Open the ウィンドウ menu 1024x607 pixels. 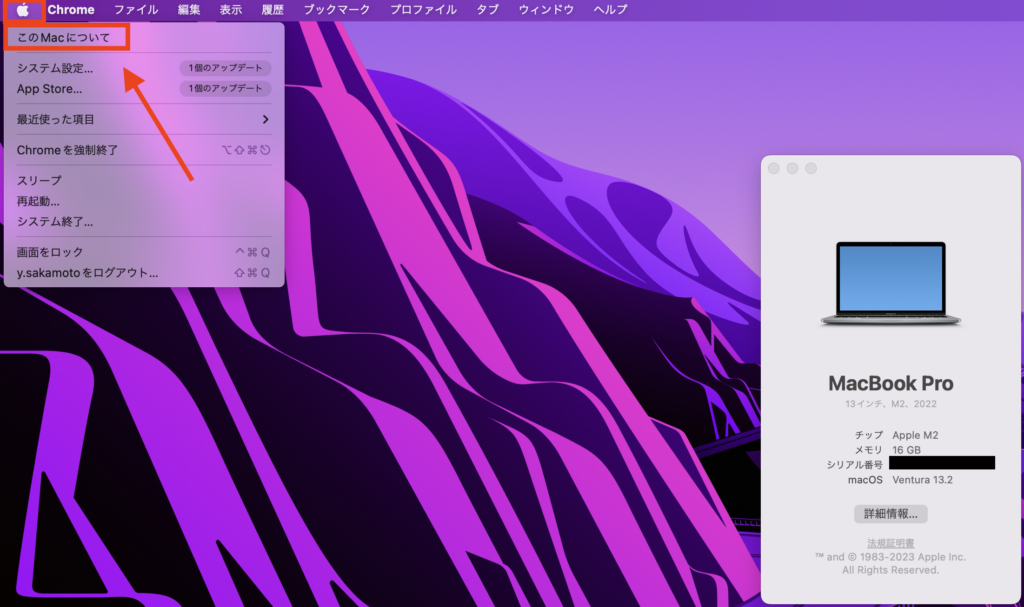coord(546,10)
